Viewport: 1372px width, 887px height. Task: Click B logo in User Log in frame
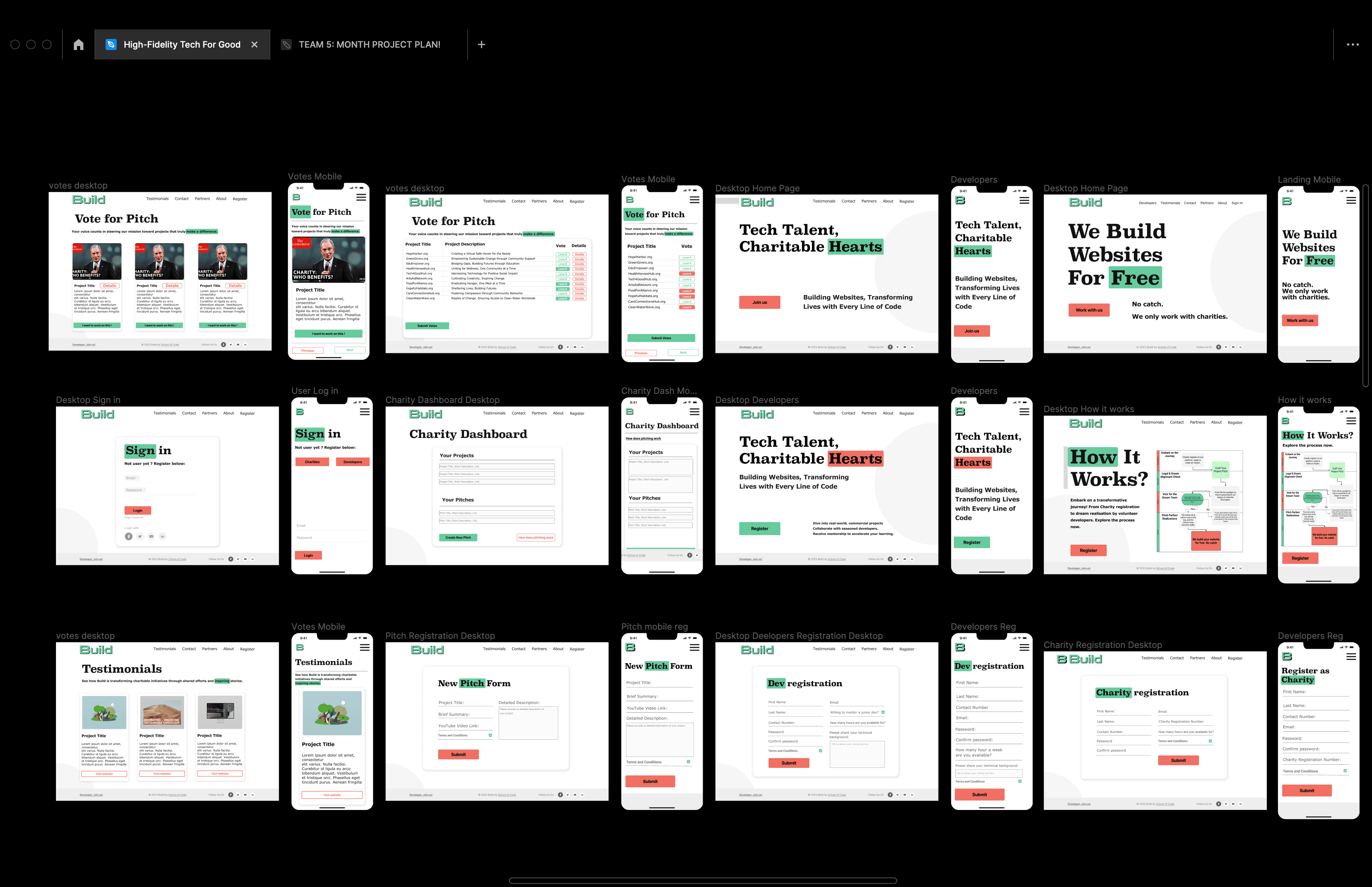coord(299,412)
